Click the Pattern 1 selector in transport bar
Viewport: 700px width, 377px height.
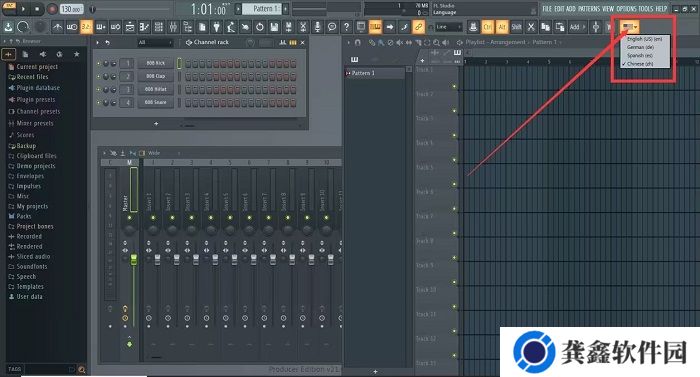pos(262,9)
